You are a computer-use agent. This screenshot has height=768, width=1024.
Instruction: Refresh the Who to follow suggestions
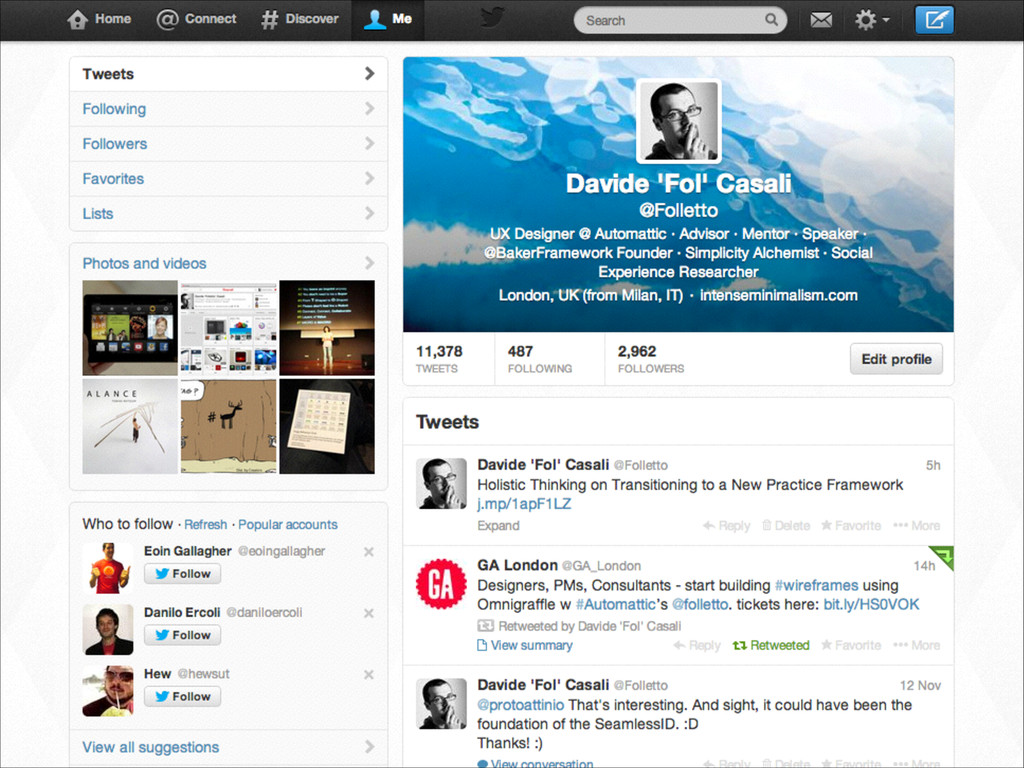(206, 524)
